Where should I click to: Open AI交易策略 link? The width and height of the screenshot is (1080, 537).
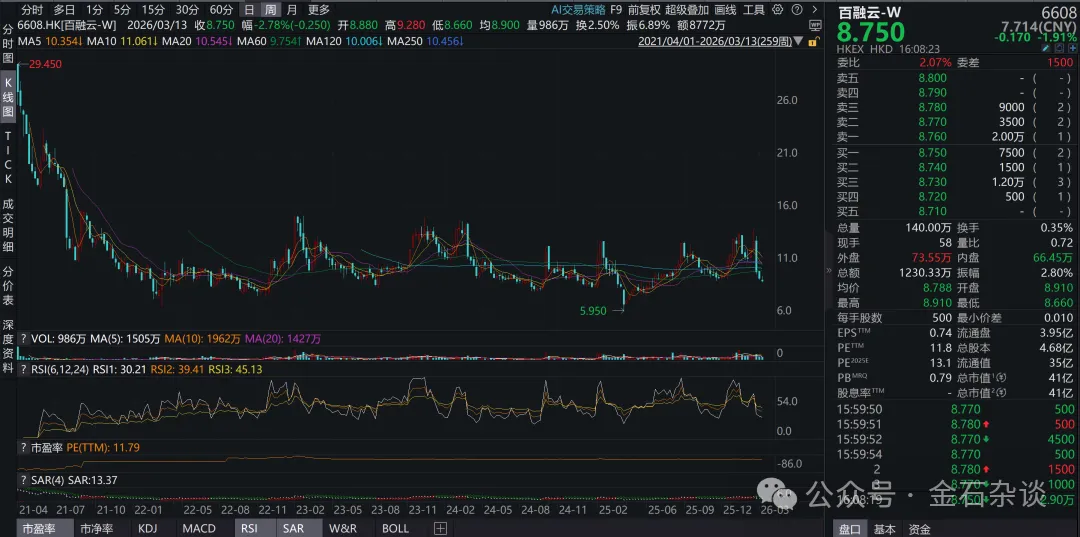(x=578, y=10)
